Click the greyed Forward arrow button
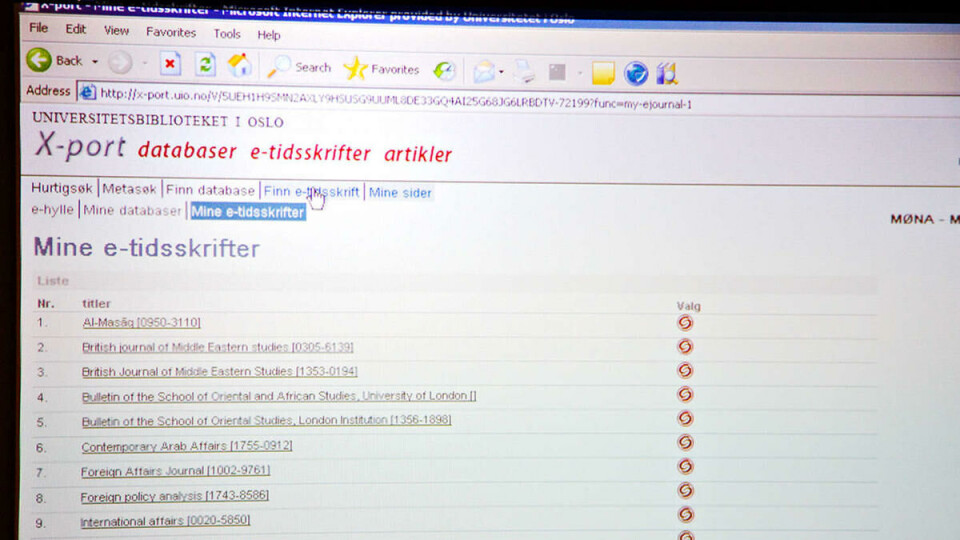The width and height of the screenshot is (960, 540). [120, 62]
